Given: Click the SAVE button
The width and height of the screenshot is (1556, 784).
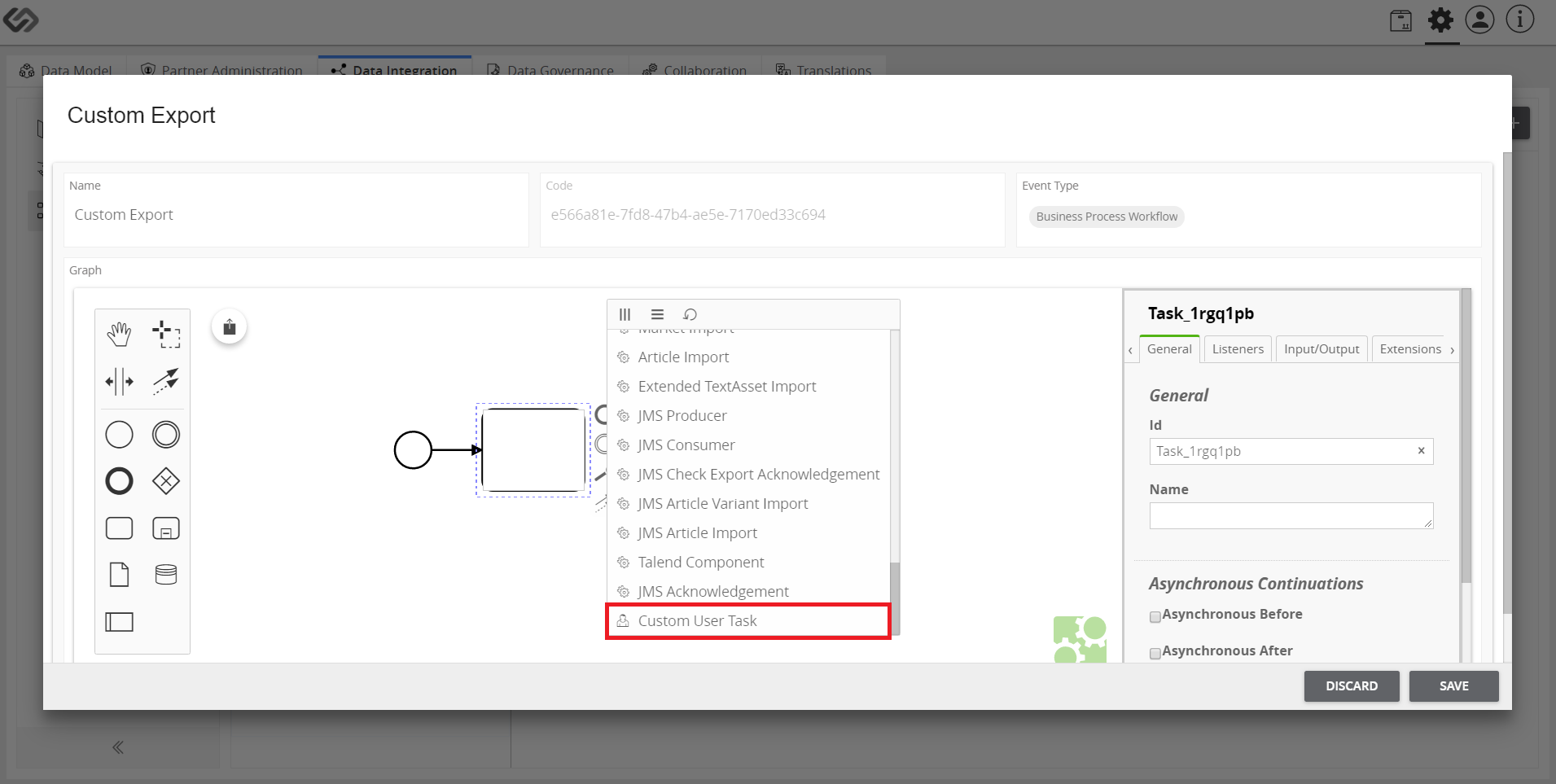Looking at the screenshot, I should [1454, 686].
